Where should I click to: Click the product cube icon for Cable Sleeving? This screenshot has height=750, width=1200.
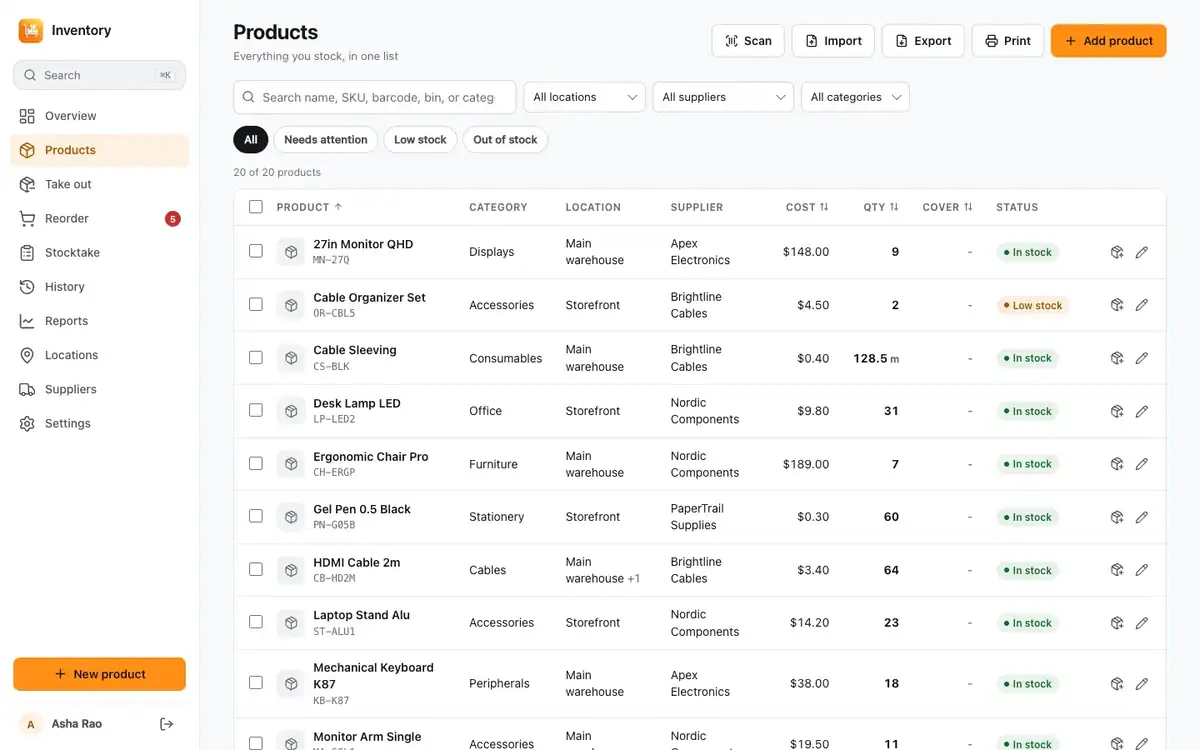[x=291, y=358]
